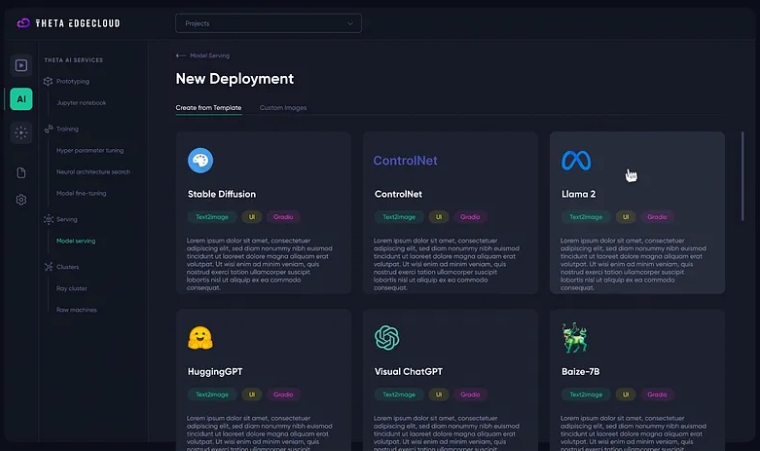Click Text2image tag on ControlNet

point(399,217)
